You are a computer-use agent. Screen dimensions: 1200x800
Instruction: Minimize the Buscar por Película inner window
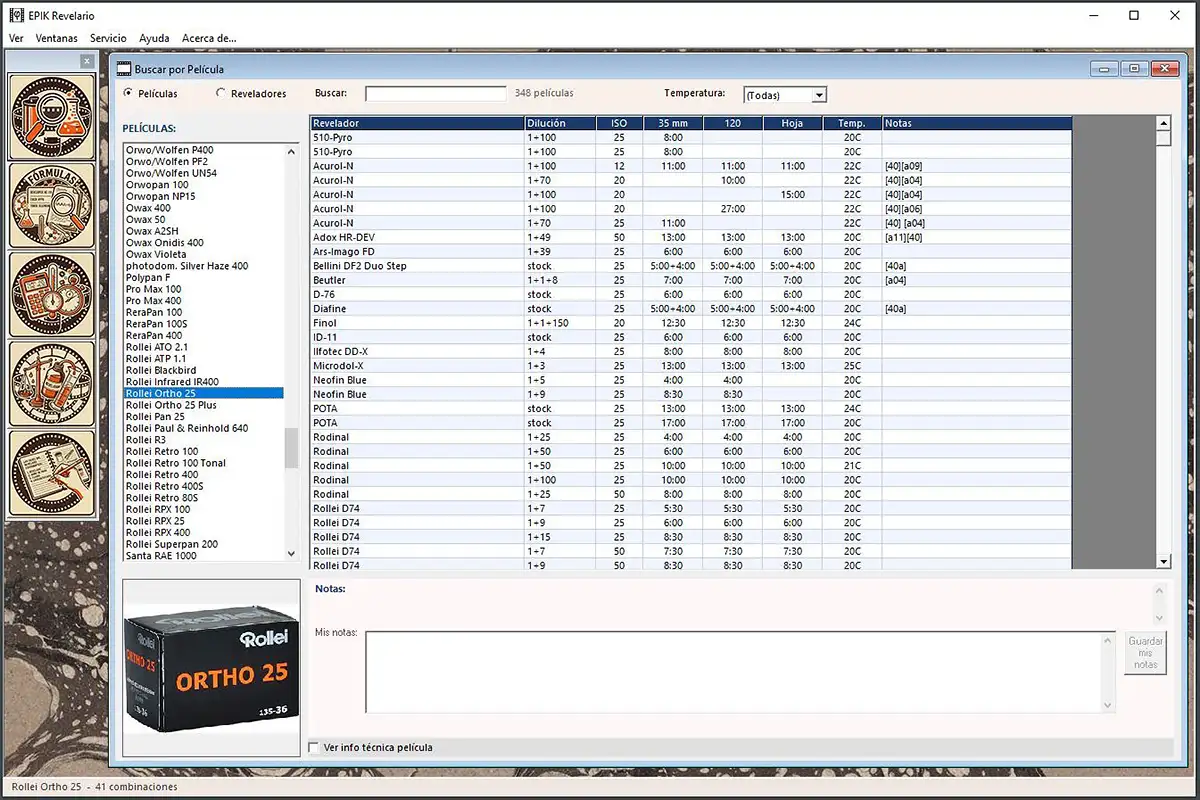click(x=1105, y=69)
